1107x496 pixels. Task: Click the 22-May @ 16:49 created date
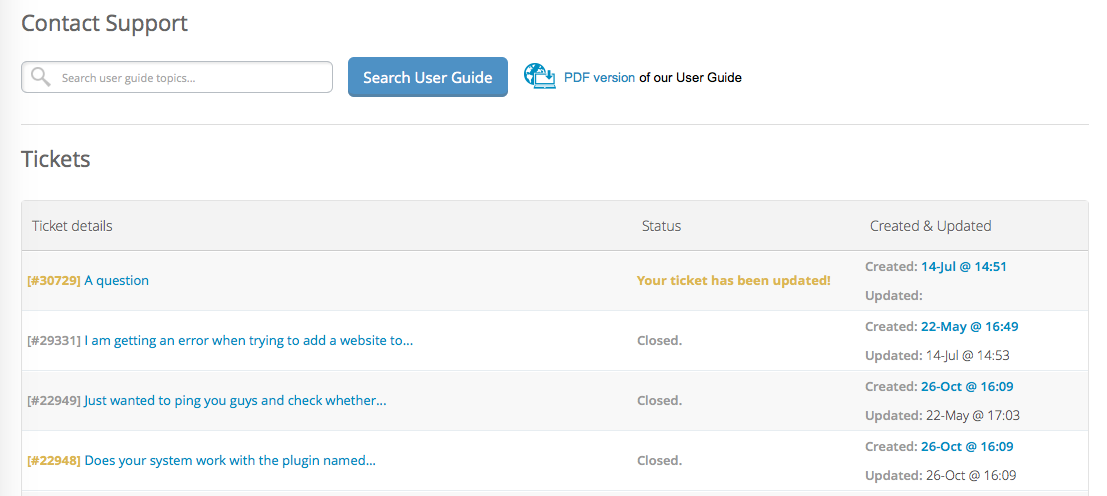coord(969,327)
